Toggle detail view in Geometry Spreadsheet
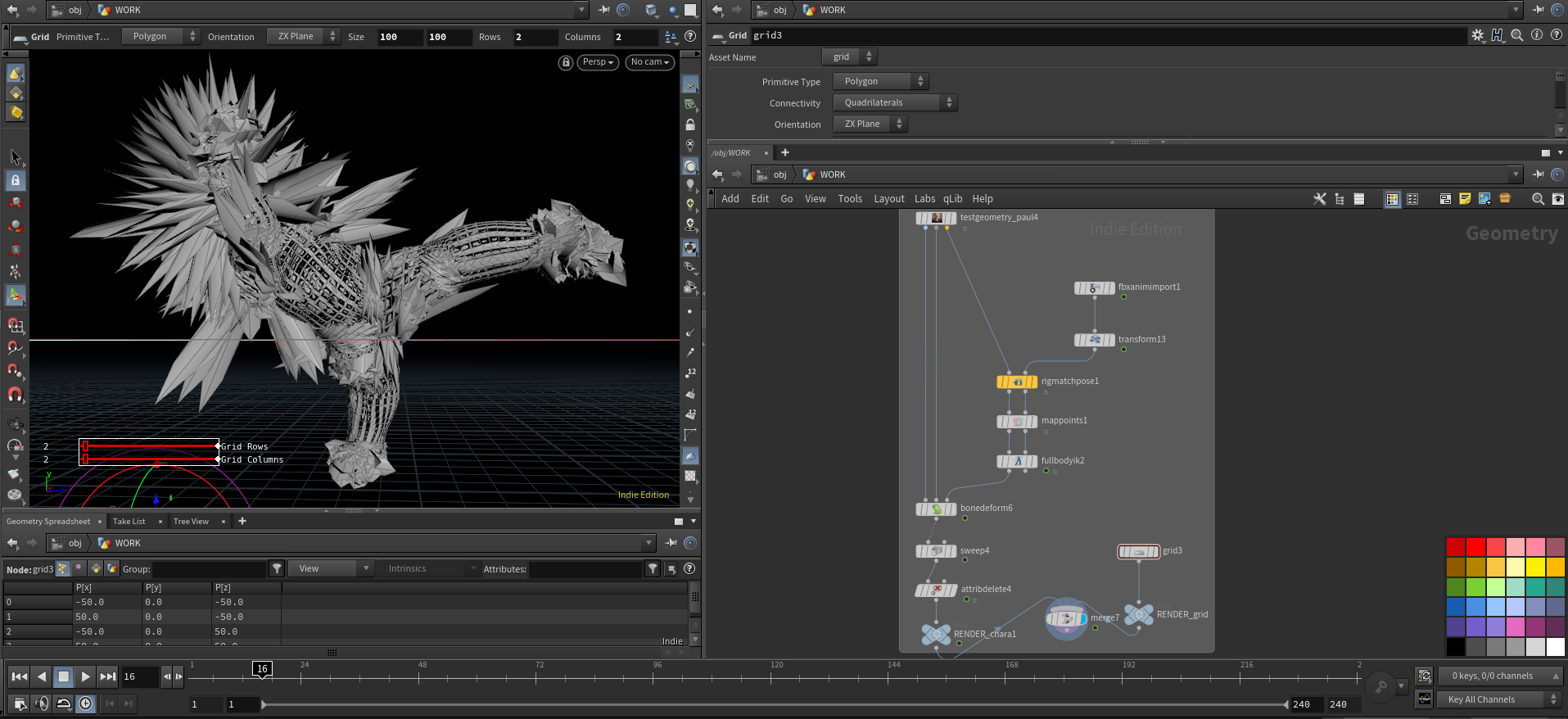1568x719 pixels. [112, 568]
